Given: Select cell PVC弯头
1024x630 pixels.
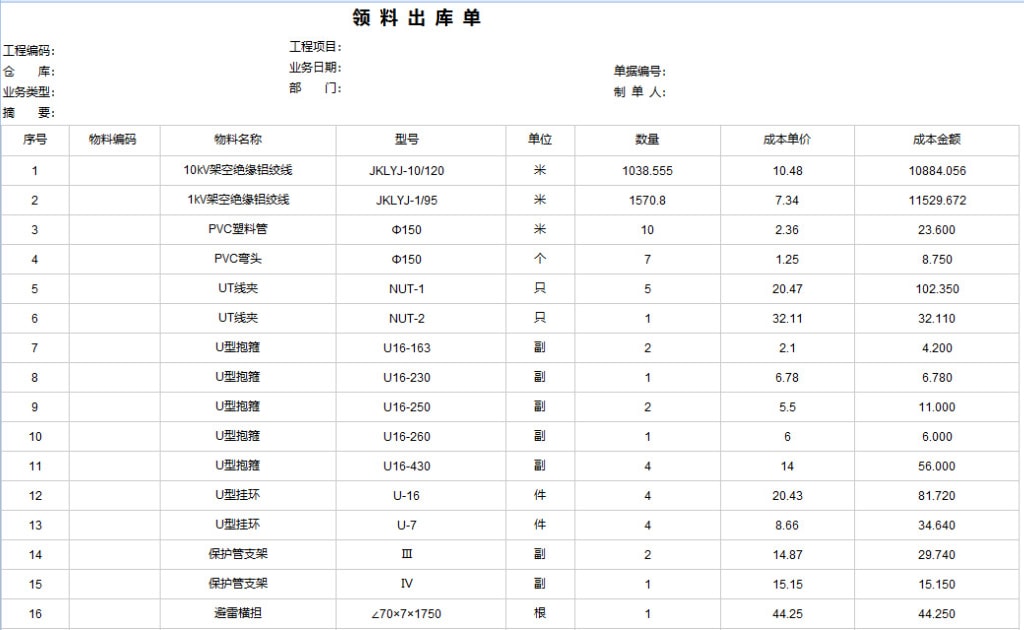Looking at the screenshot, I should point(248,259).
